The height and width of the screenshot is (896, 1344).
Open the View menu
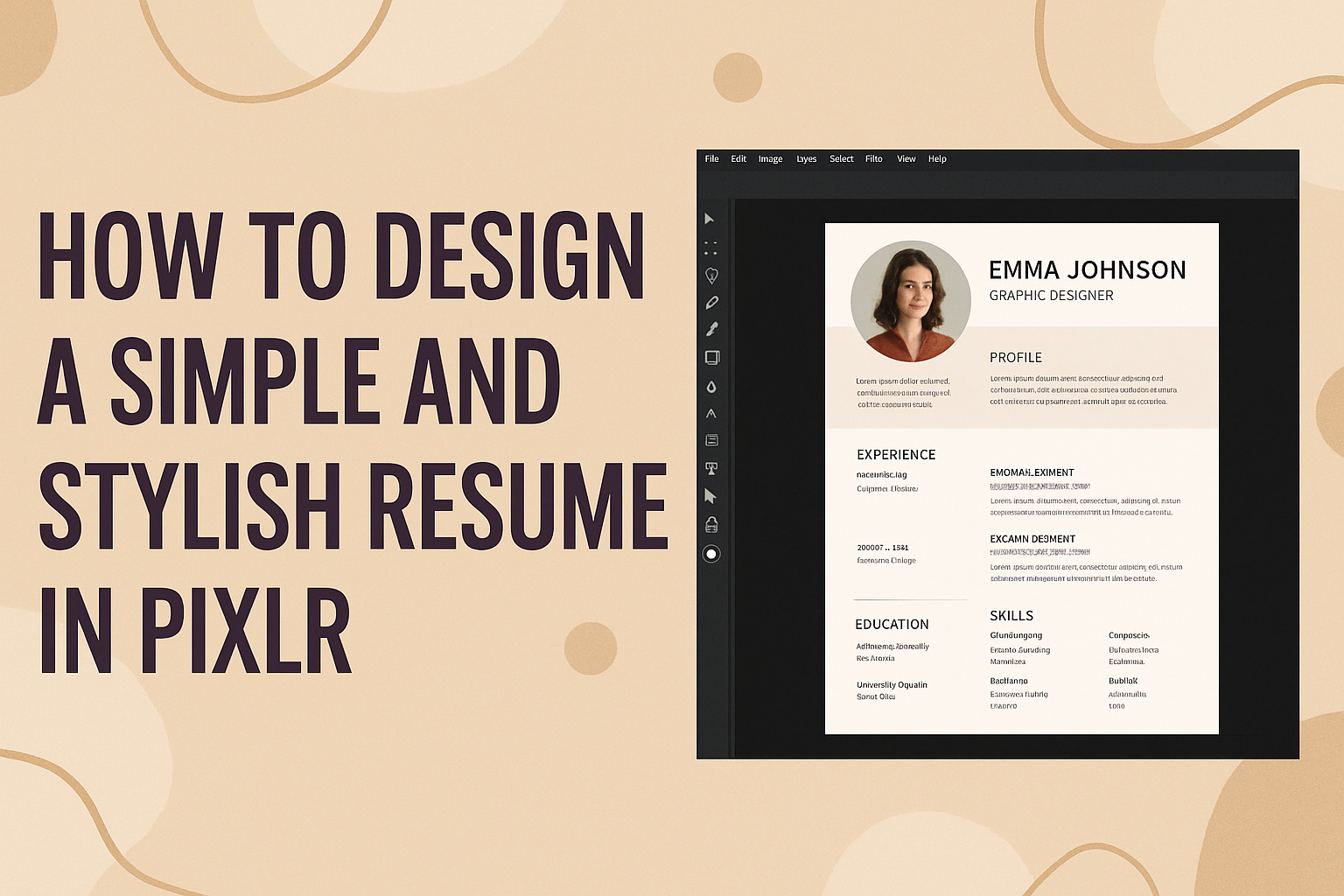coord(906,159)
